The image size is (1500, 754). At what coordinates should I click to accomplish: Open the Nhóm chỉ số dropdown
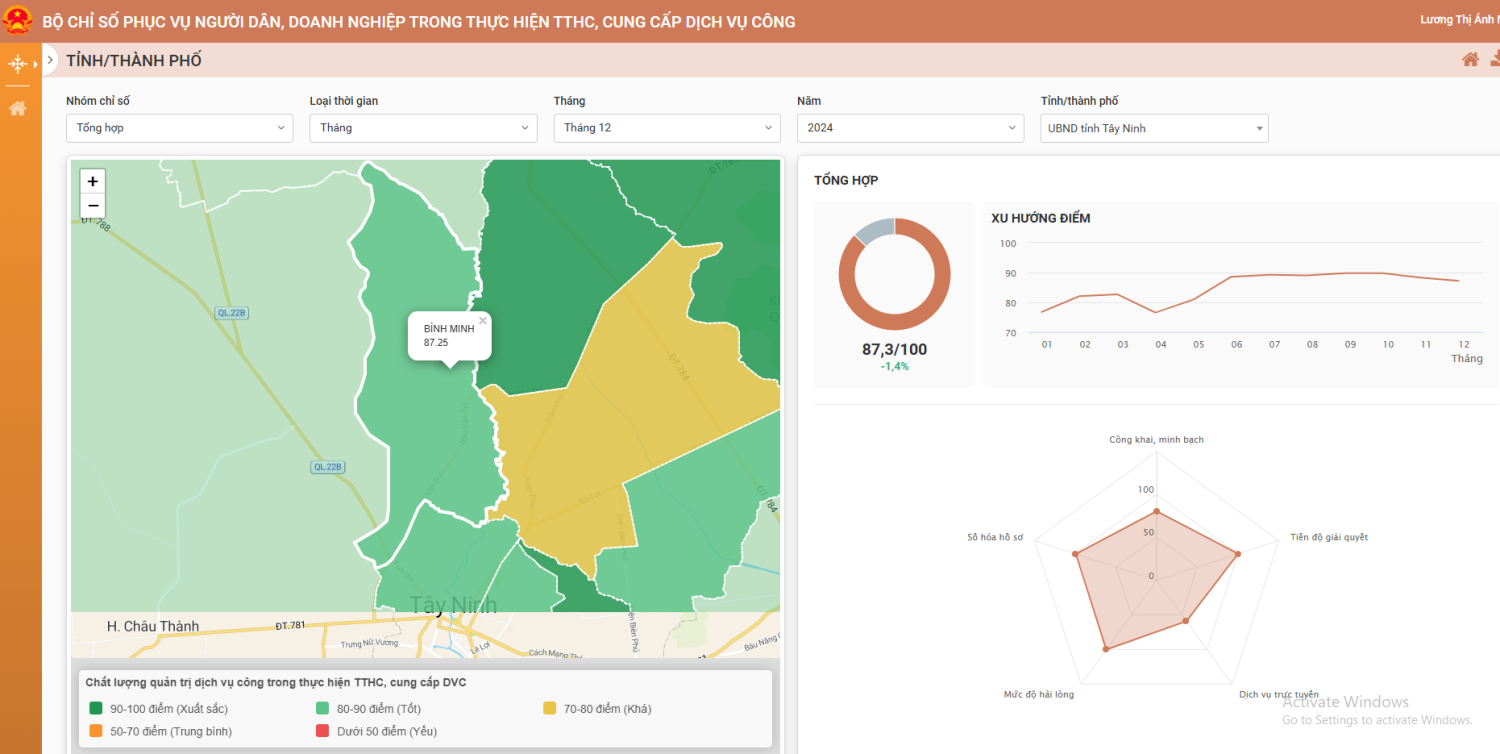180,128
